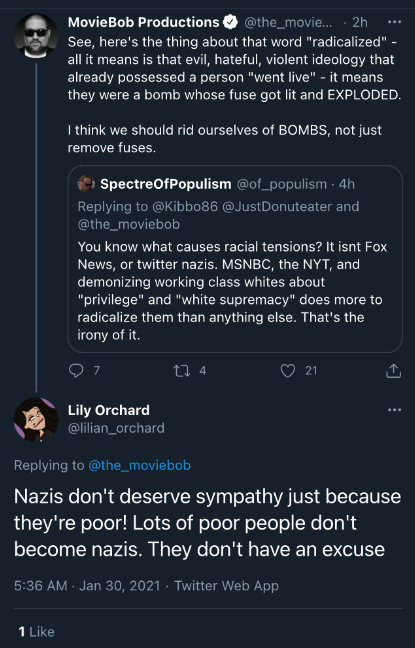This screenshot has height=648, width=415.
Task: Open more options on MovieBob tweet
Action: (394, 22)
